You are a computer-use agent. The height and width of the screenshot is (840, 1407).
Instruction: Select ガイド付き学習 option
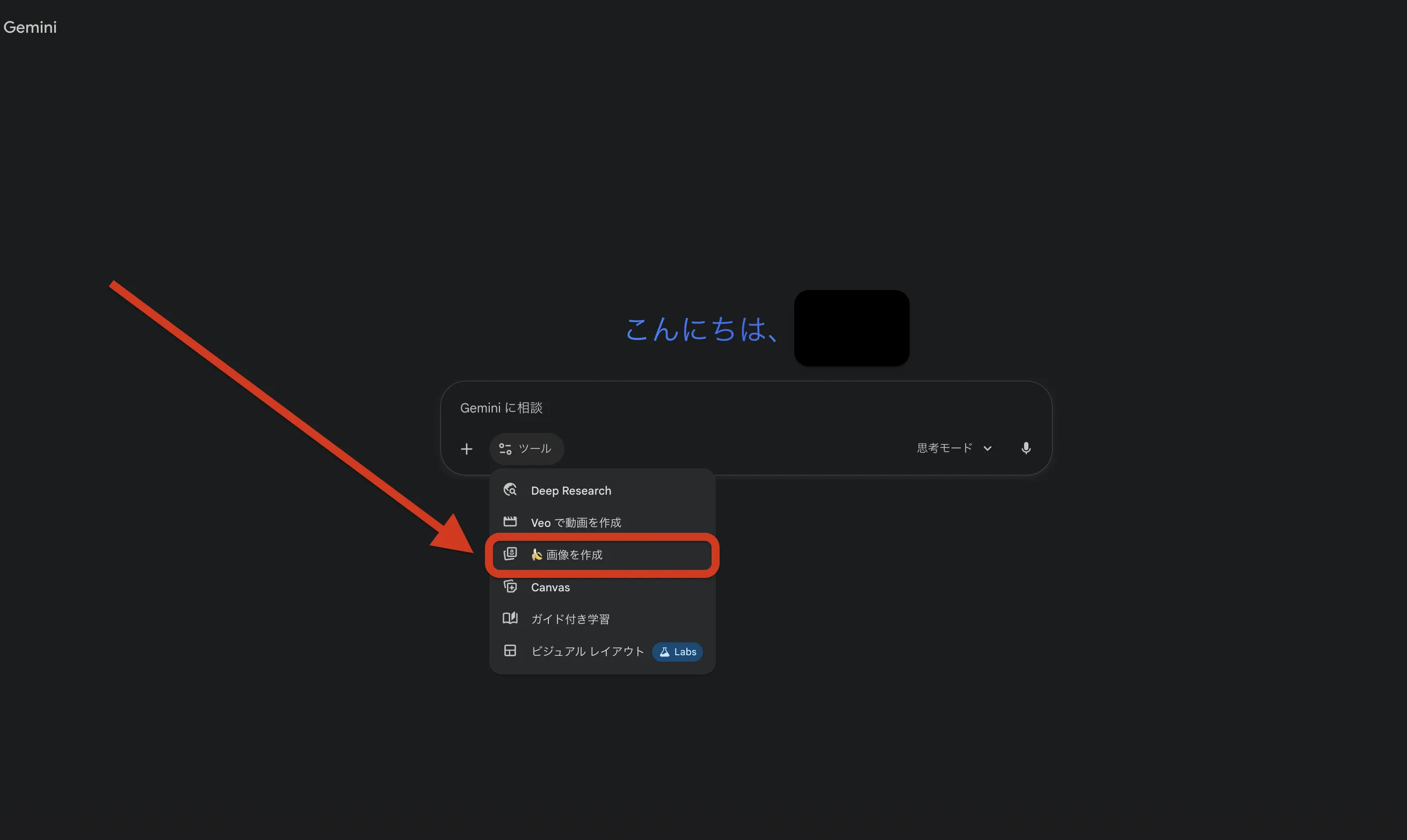pos(602,619)
